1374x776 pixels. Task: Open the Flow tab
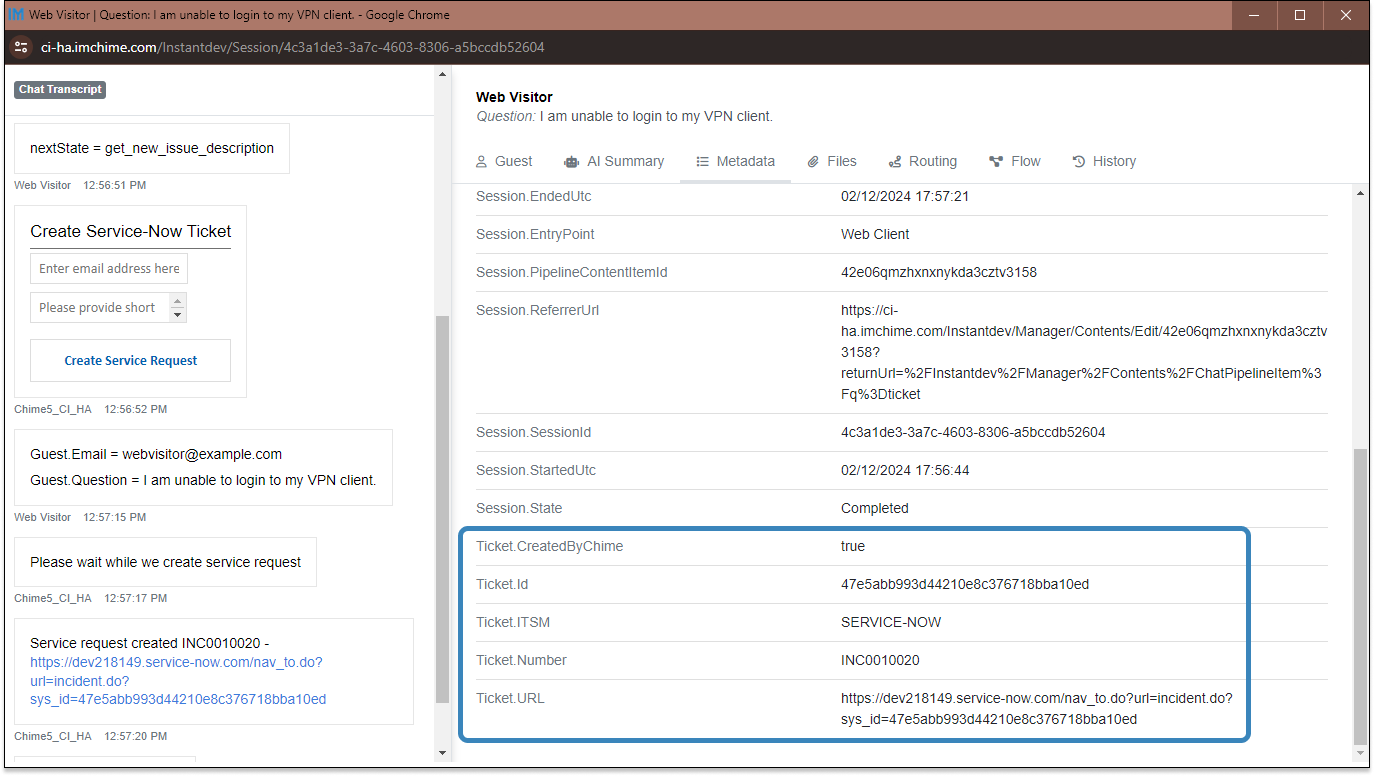pos(1015,161)
